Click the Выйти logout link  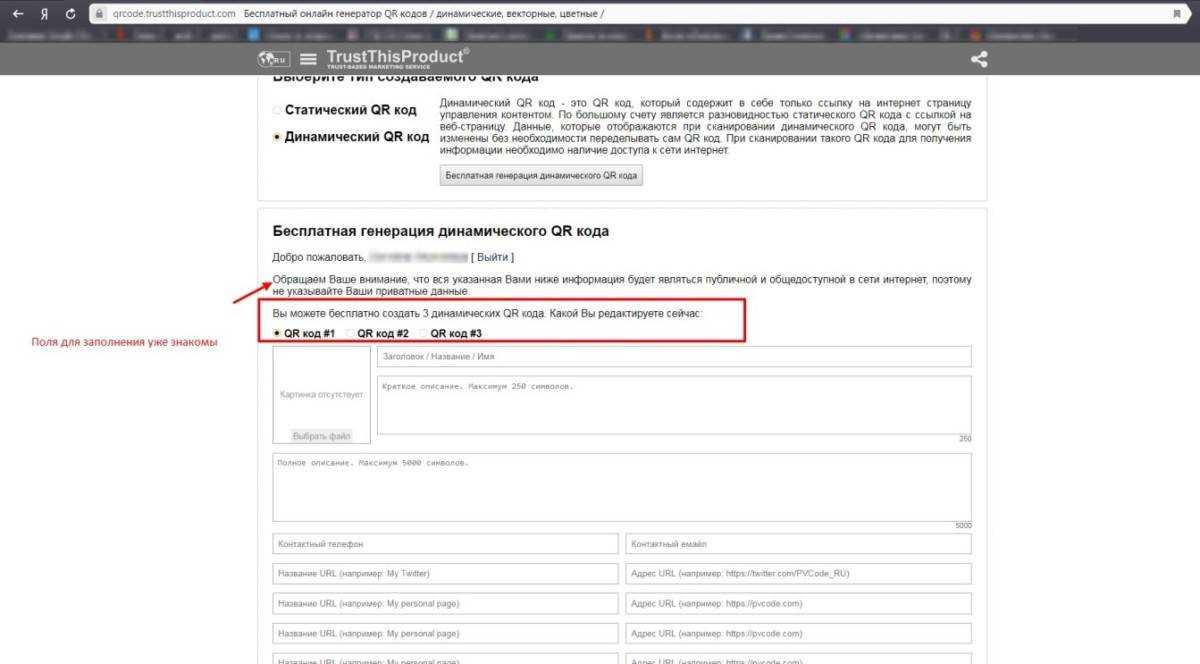[492, 257]
